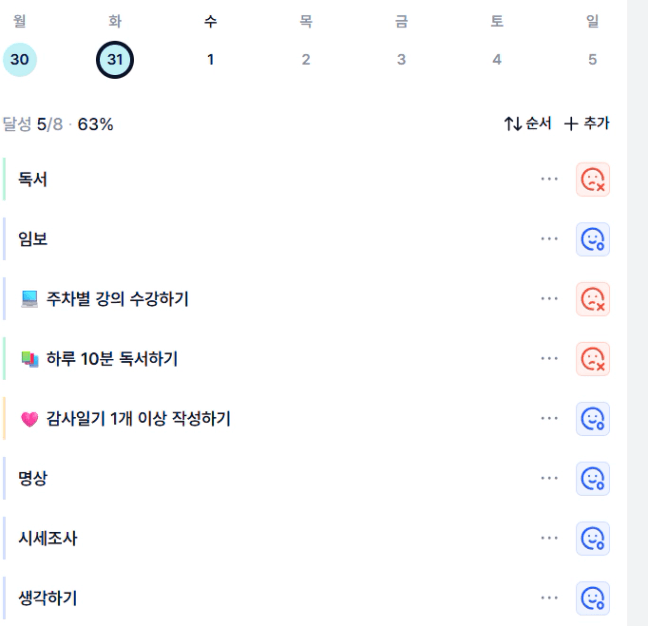Viewport: 648px width, 626px height.
Task: Toggle the 임보 habit completion face icon
Action: [593, 239]
